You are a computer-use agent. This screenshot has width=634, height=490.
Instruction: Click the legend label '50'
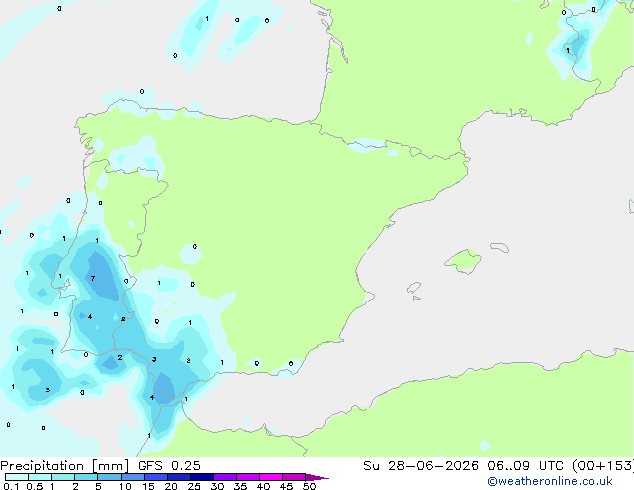309,486
